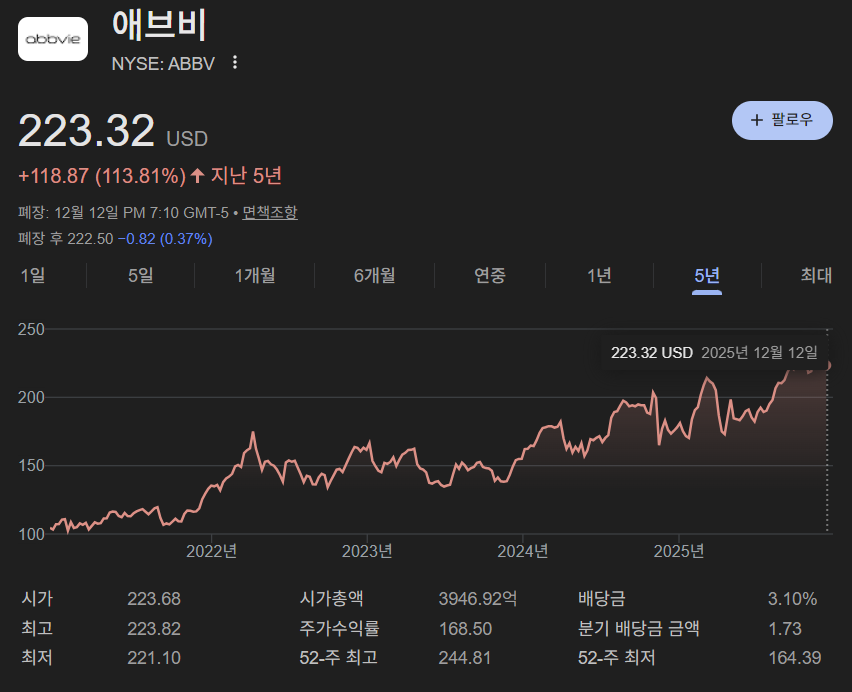Click the 팔로우 follow button

[x=782, y=120]
